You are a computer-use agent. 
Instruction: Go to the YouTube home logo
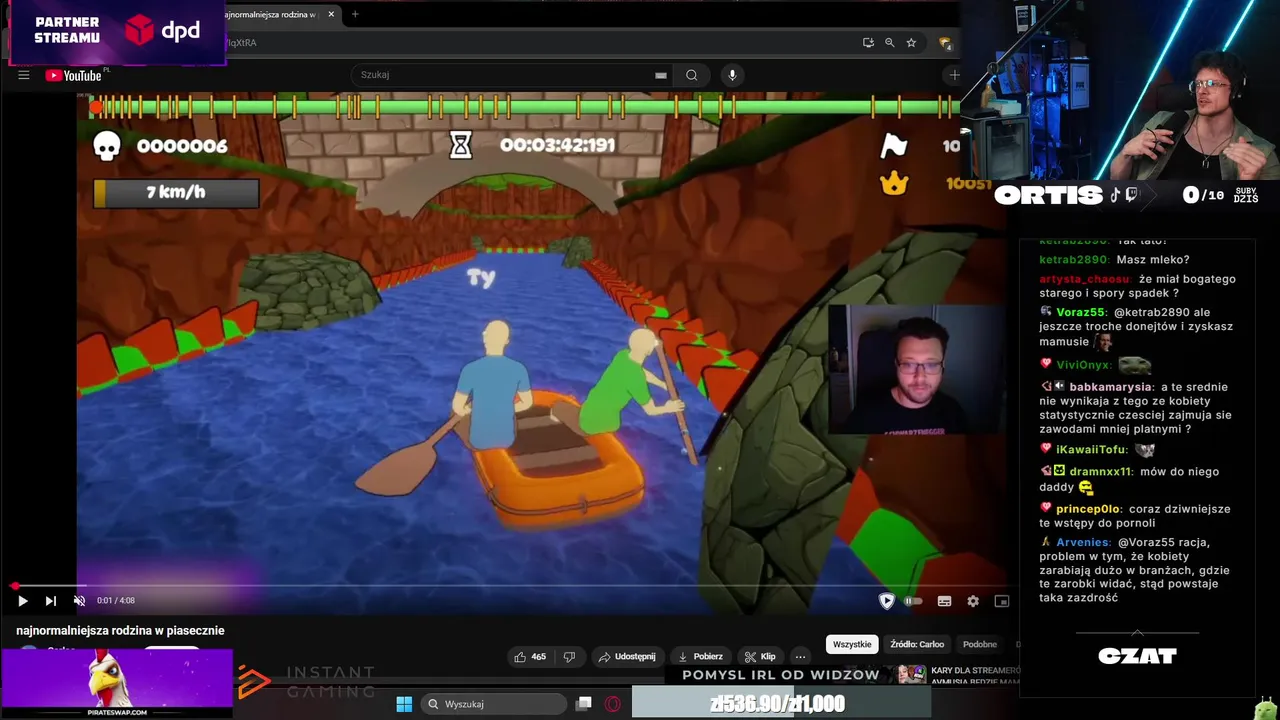[73, 76]
